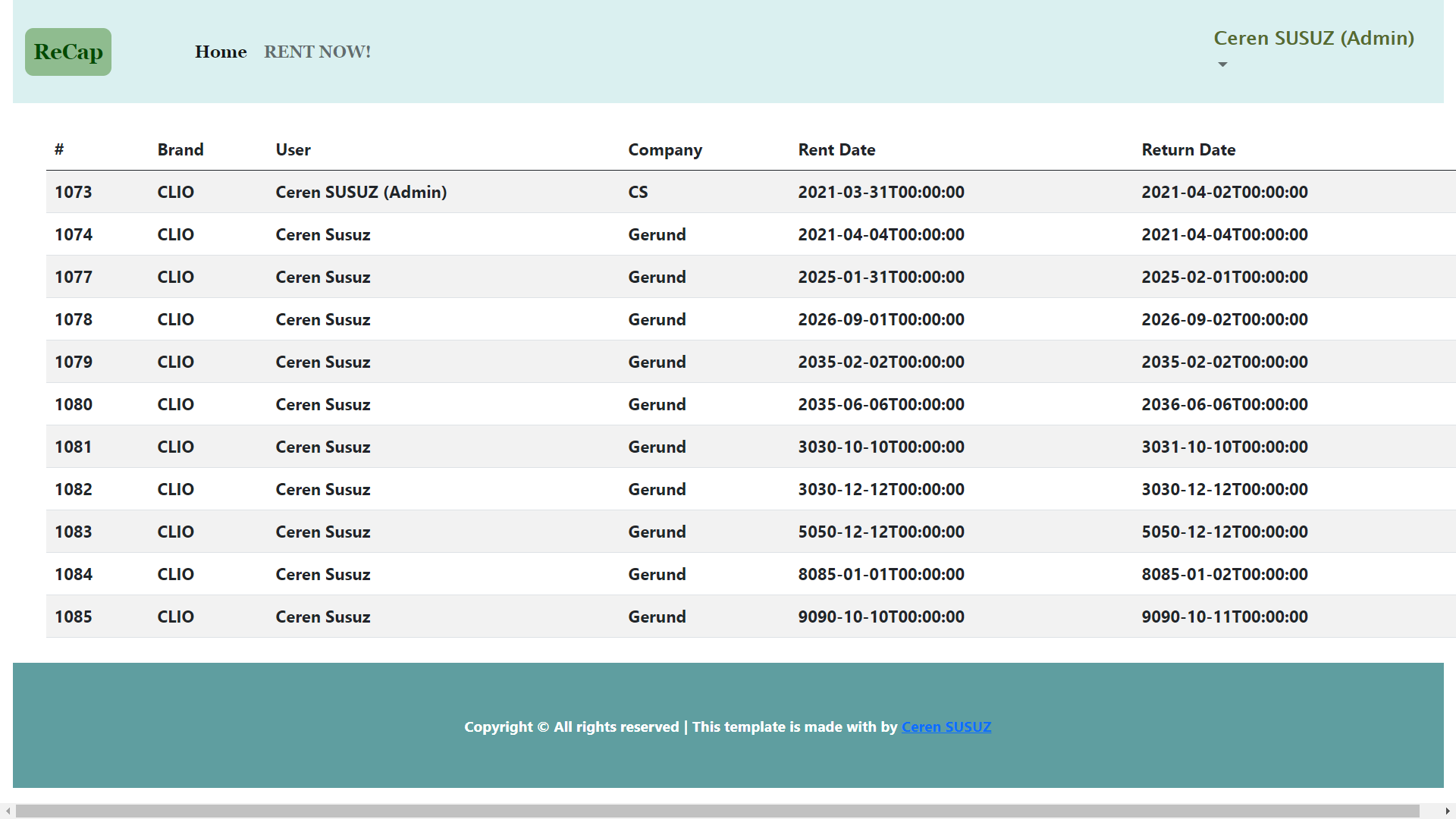Click the CS company cell
Image resolution: width=1456 pixels, height=819 pixels.
pyautogui.click(x=638, y=192)
